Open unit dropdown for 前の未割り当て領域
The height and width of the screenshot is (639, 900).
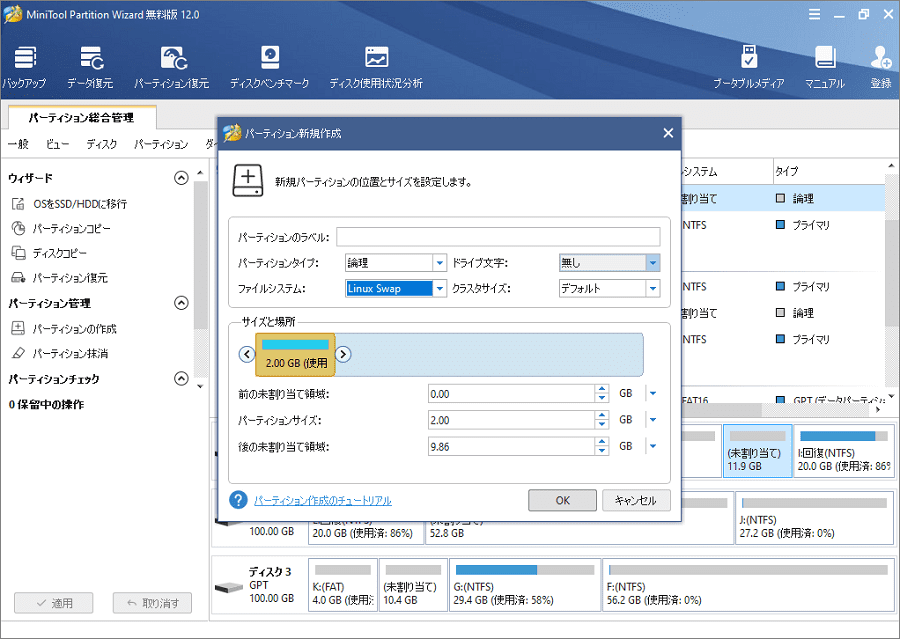[x=653, y=393]
